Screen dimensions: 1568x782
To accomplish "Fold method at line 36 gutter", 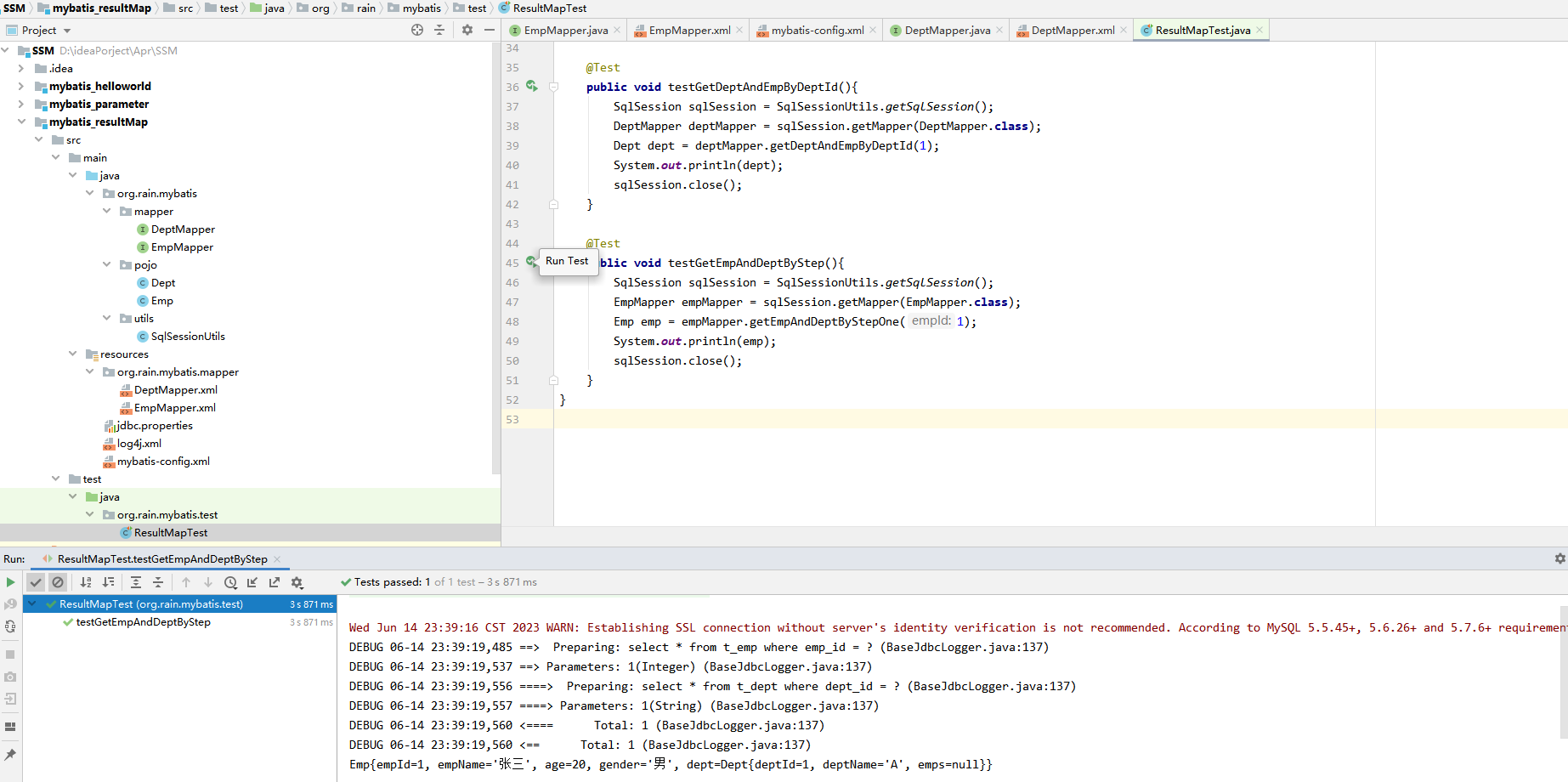I will (x=553, y=87).
